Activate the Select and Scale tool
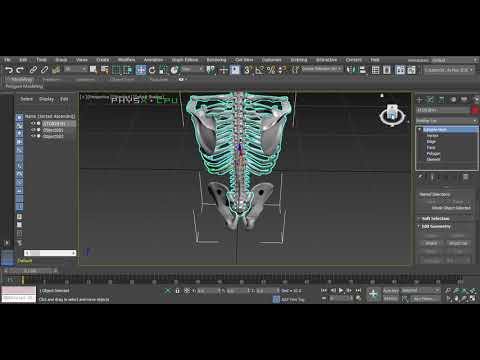This screenshot has width=480, height=360. tap(163, 70)
